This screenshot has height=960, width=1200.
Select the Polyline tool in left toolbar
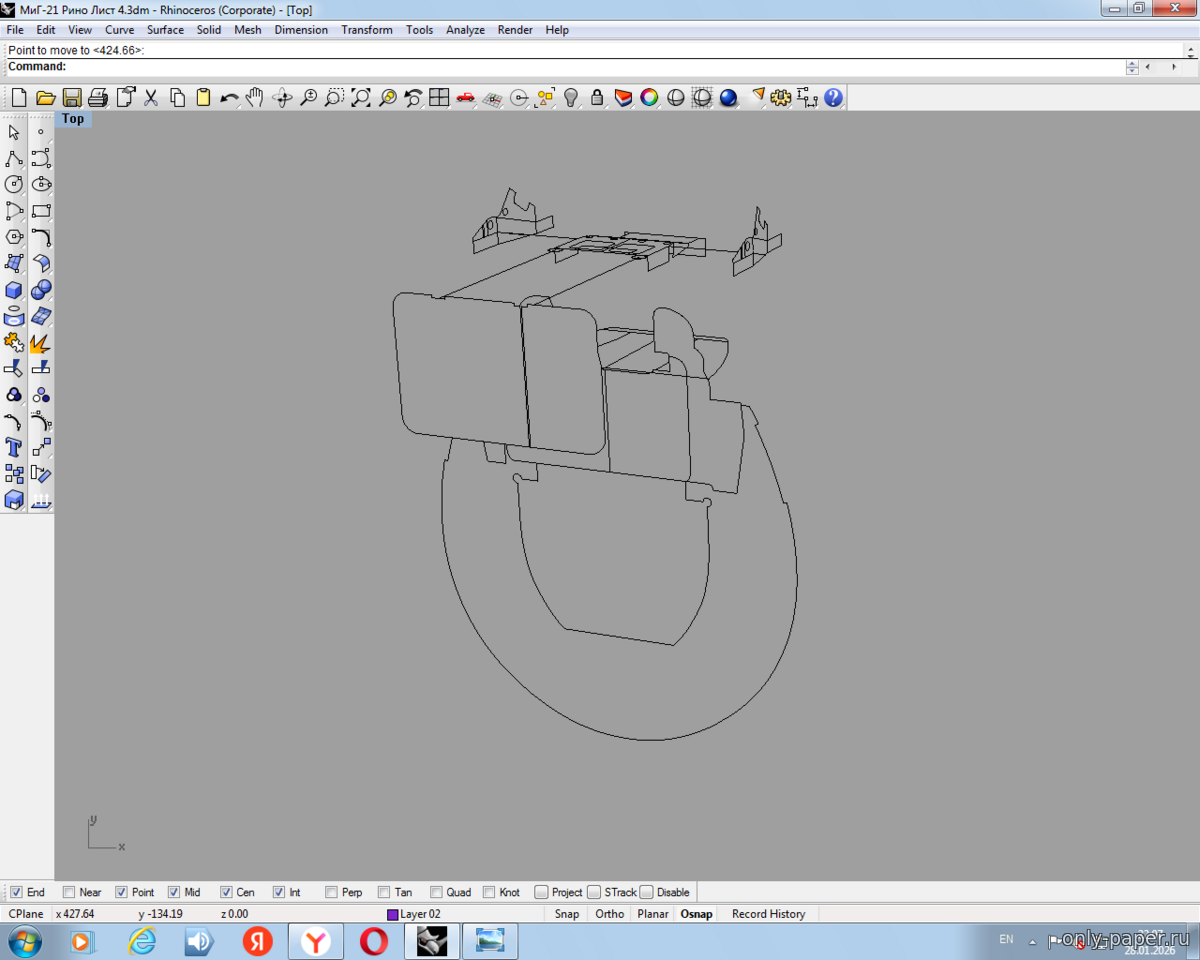click(x=14, y=159)
